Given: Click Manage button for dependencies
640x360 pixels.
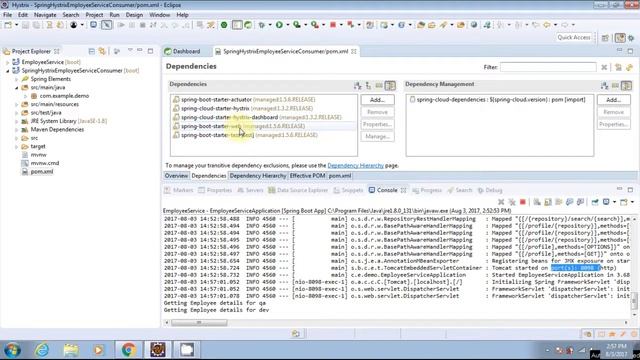Looking at the screenshot, I should (377, 136).
